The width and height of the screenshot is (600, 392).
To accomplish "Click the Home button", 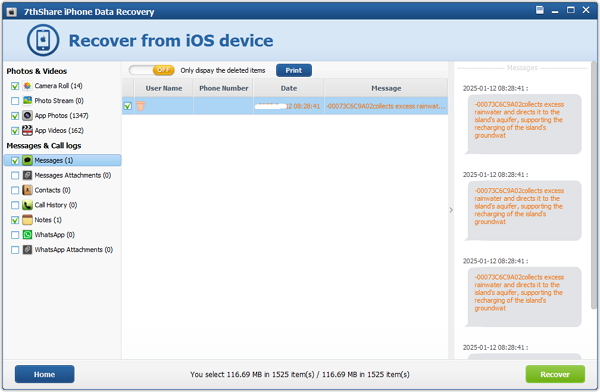I will [x=44, y=374].
